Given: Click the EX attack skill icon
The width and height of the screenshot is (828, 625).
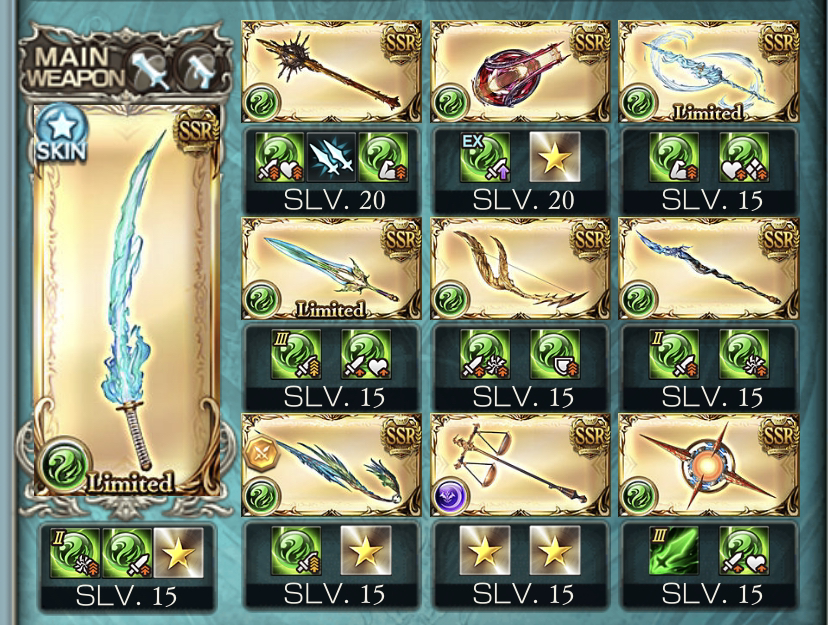Looking at the screenshot, I should pyautogui.click(x=485, y=157).
